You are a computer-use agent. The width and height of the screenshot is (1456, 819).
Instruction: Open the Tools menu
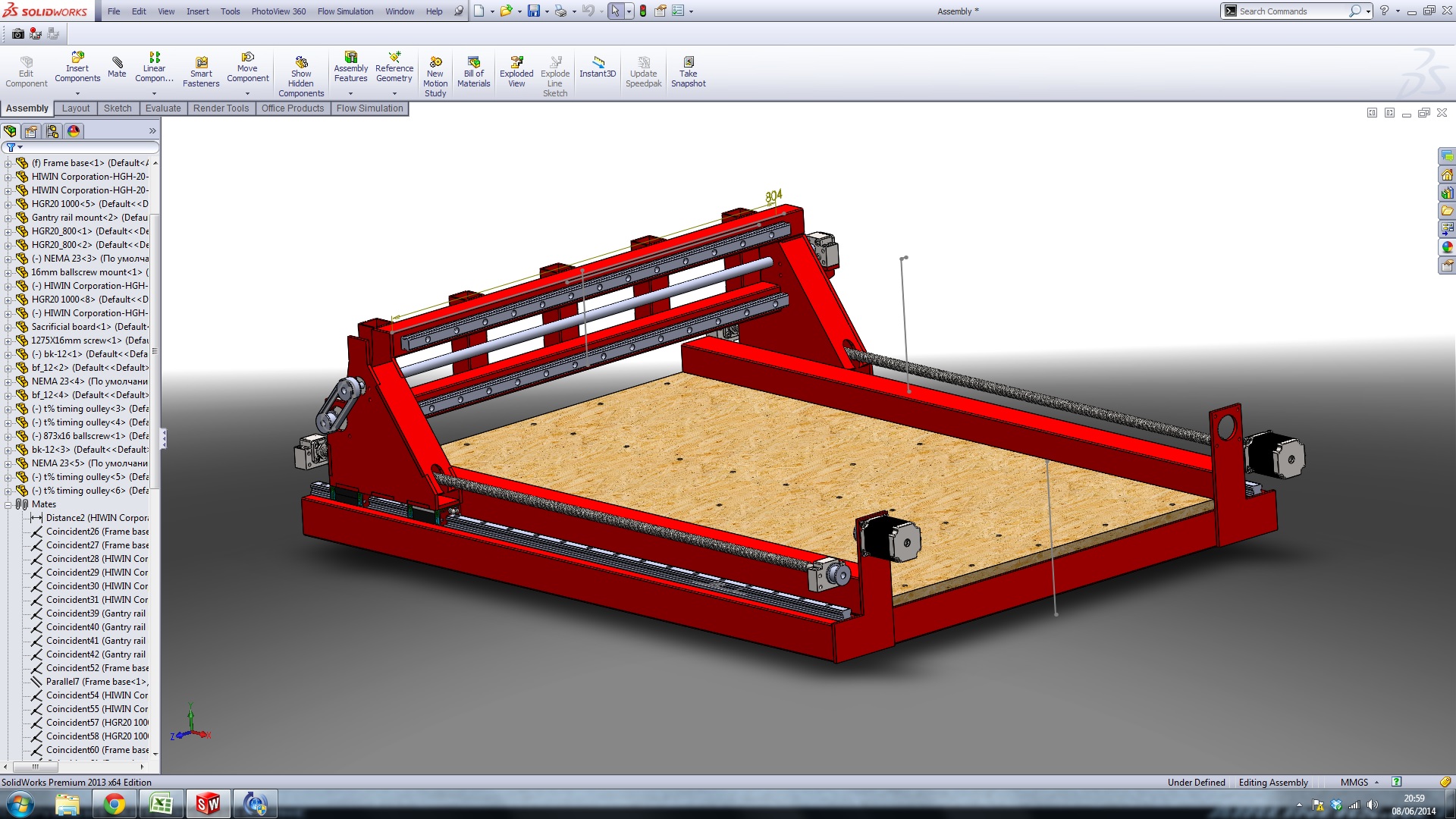[x=230, y=11]
